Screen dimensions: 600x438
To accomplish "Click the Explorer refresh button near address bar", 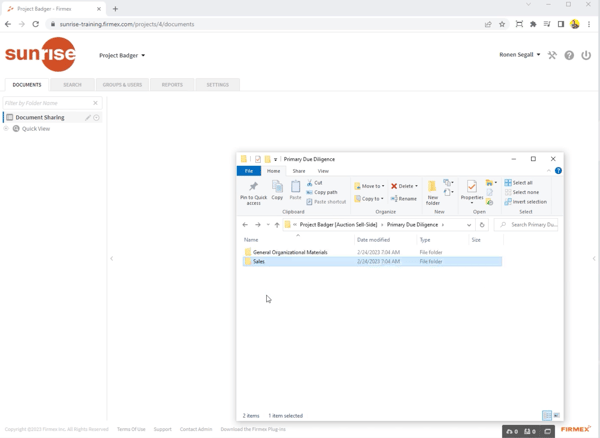I will pyautogui.click(x=482, y=225).
